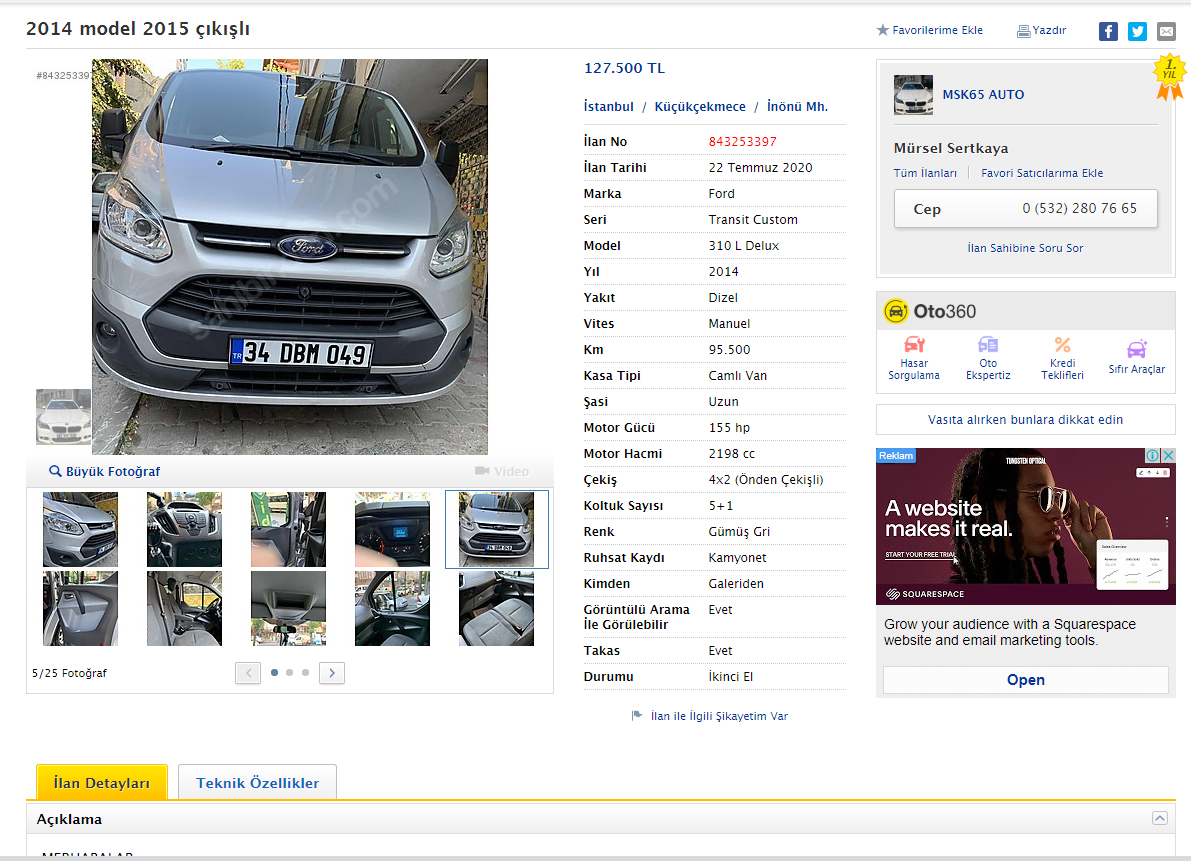Click seller name Mürsel Sertkaya
The width and height of the screenshot is (1191, 861).
coord(951,148)
